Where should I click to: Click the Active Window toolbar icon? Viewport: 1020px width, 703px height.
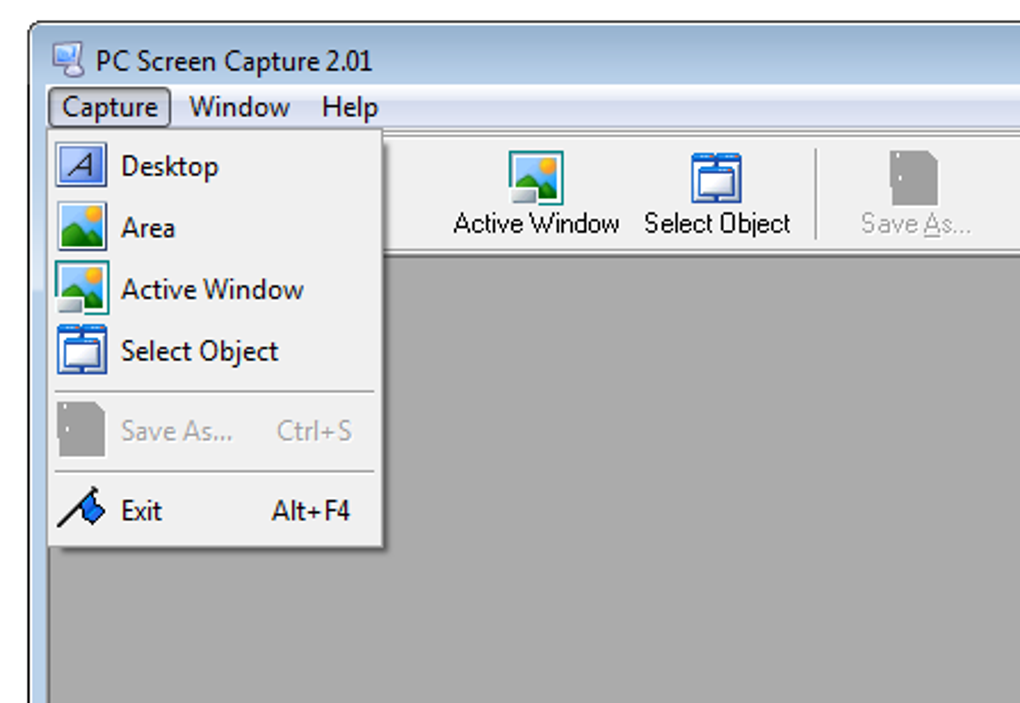[536, 178]
